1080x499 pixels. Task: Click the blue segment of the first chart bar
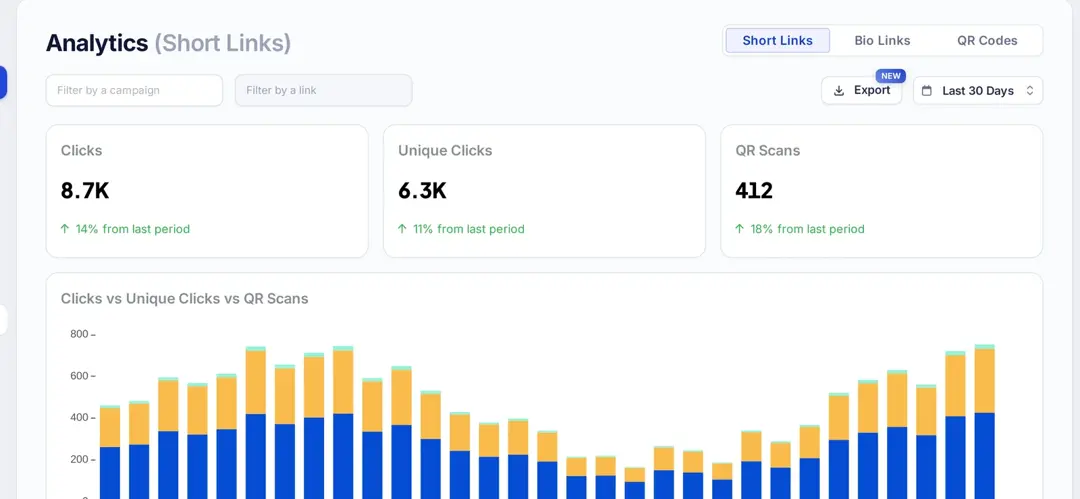[x=110, y=473]
